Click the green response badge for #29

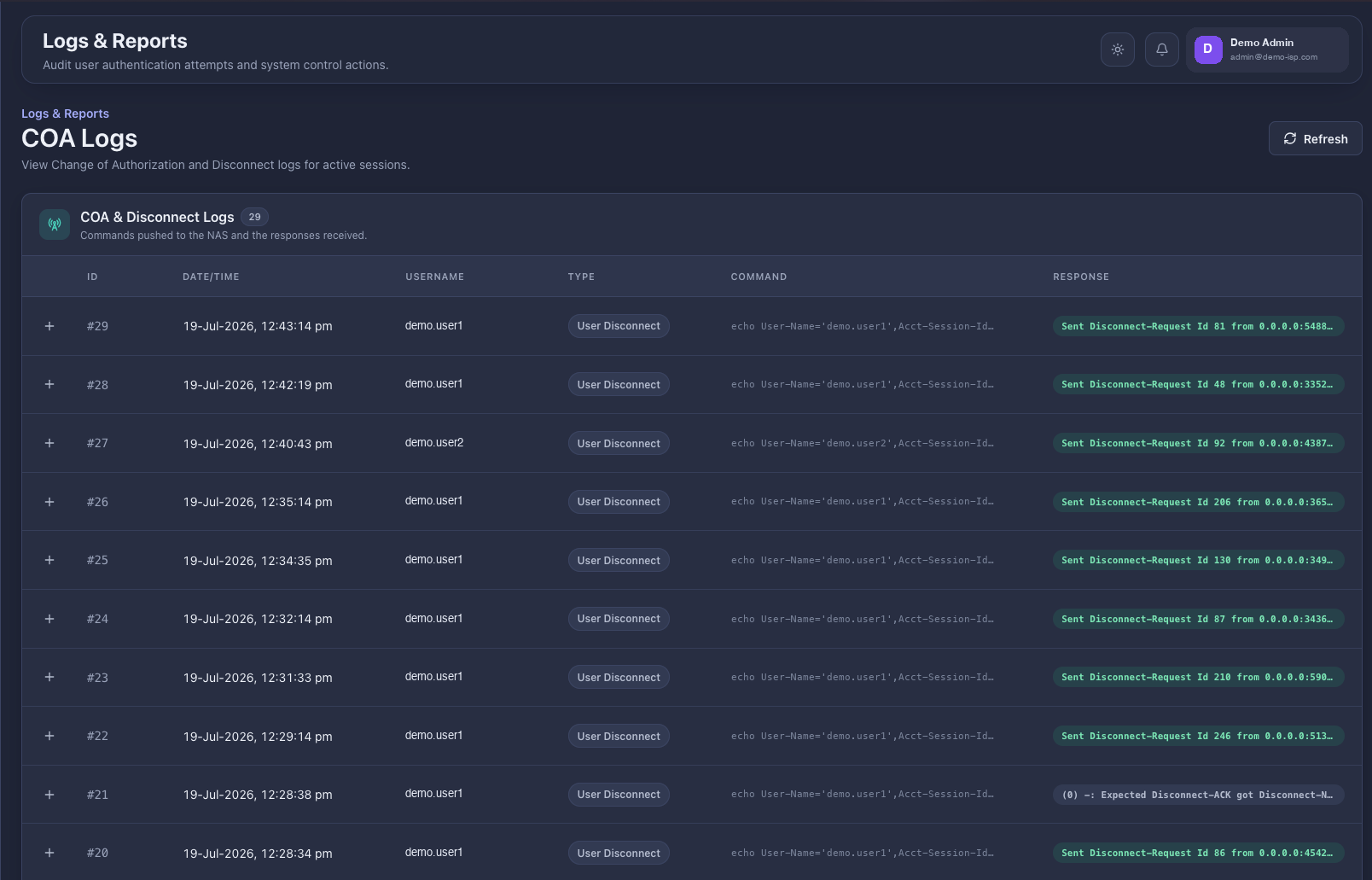click(1198, 326)
